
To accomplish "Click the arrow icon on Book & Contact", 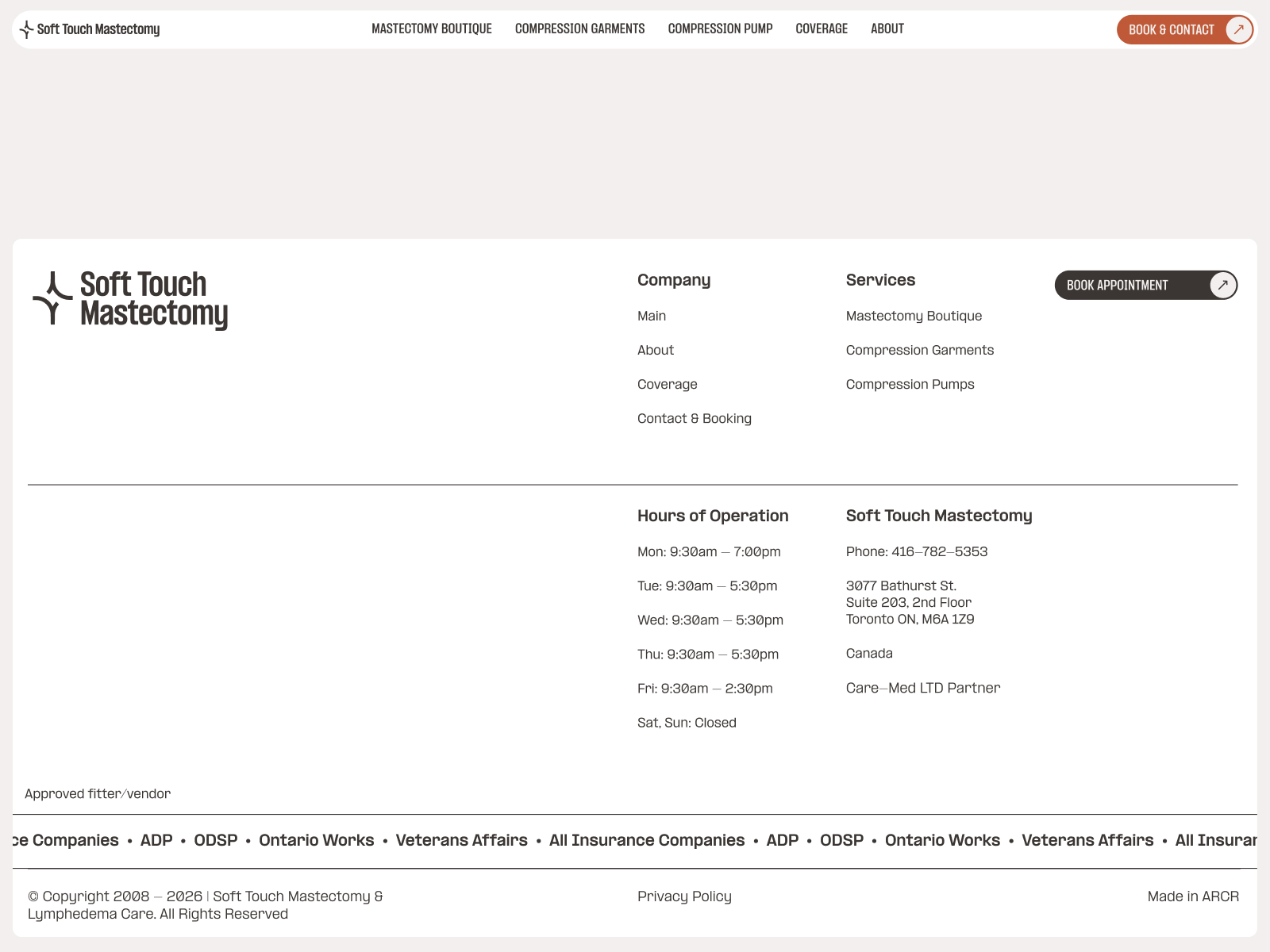I will (1237, 30).
